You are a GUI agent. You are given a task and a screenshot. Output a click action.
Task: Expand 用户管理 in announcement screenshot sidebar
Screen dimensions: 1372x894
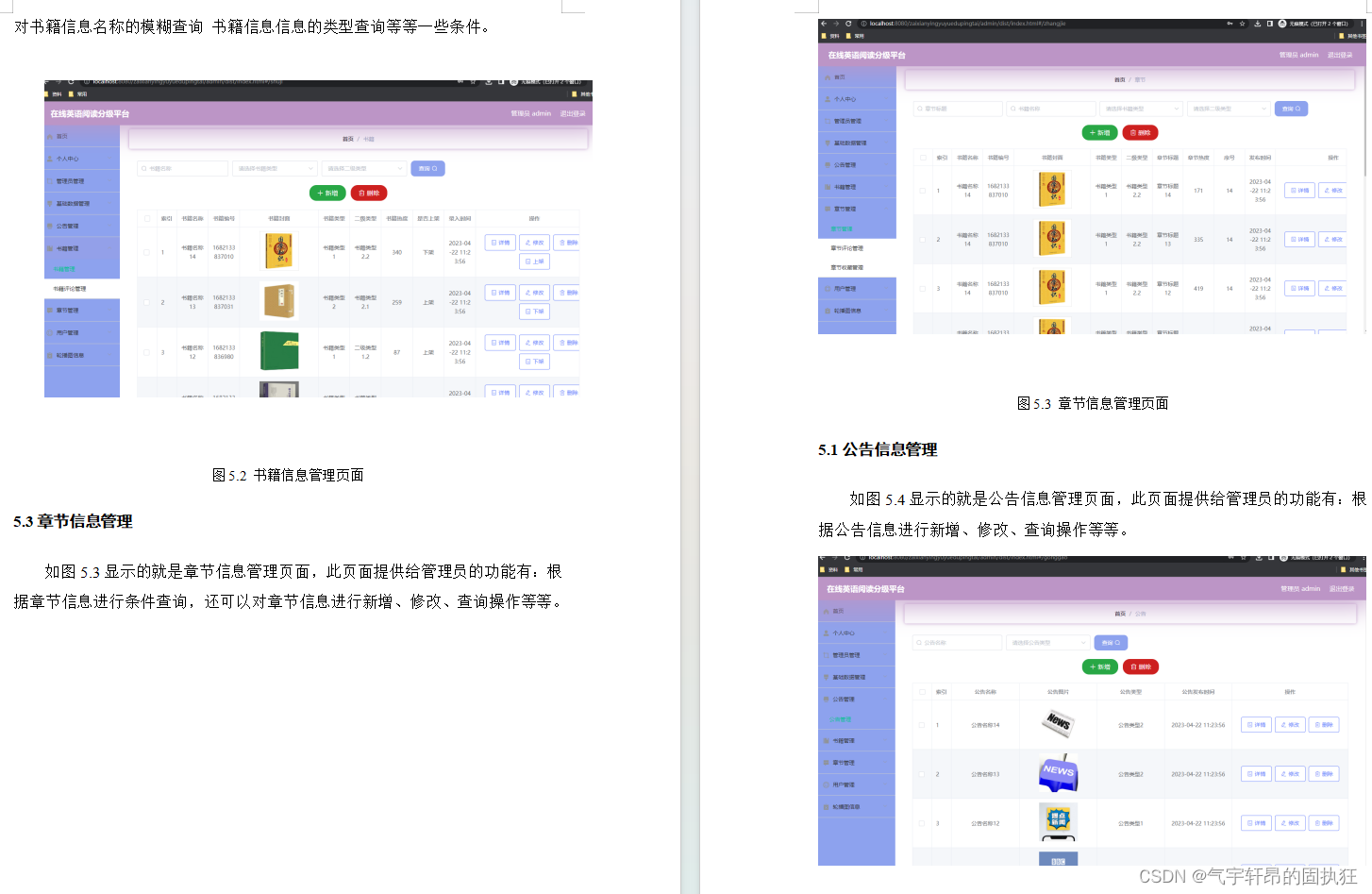click(x=856, y=784)
